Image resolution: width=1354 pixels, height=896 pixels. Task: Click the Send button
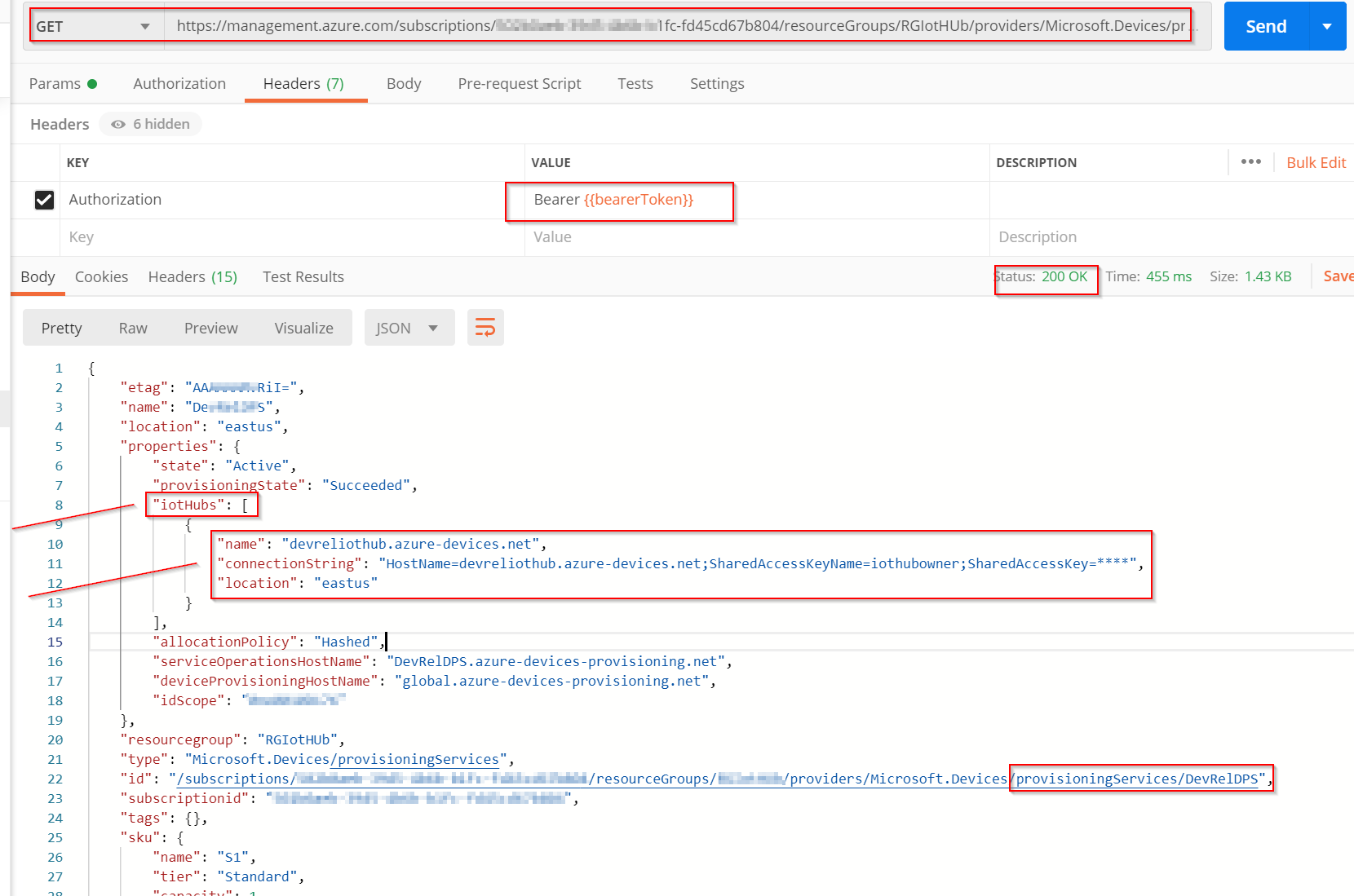tap(1265, 25)
